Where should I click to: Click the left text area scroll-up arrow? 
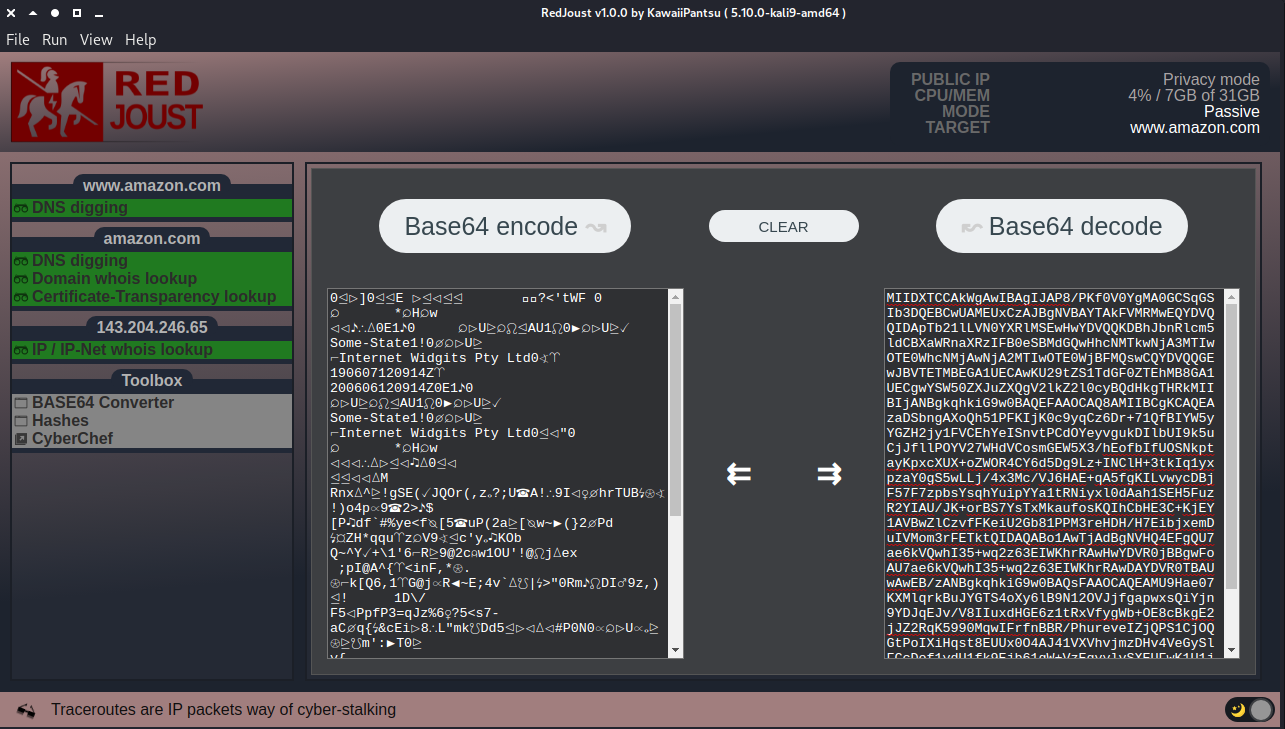(676, 297)
